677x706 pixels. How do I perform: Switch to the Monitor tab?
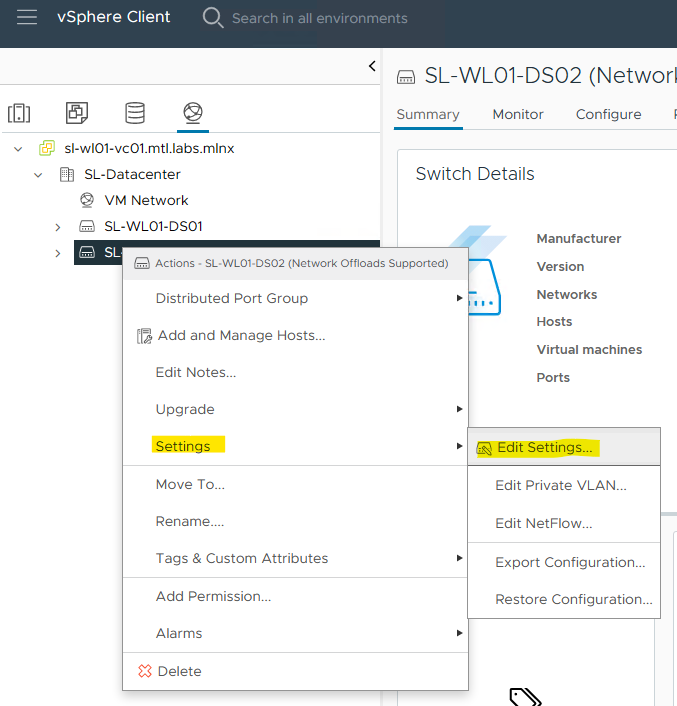(x=518, y=115)
